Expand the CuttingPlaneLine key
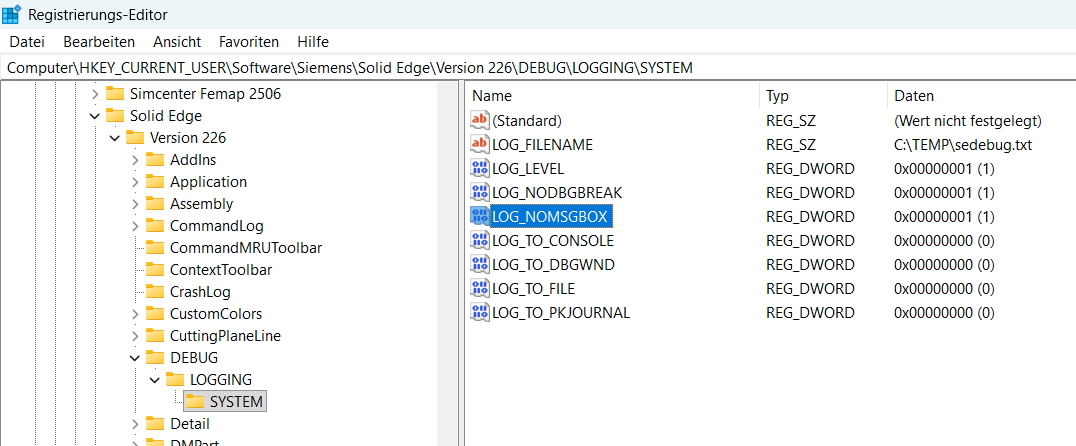 (x=135, y=336)
